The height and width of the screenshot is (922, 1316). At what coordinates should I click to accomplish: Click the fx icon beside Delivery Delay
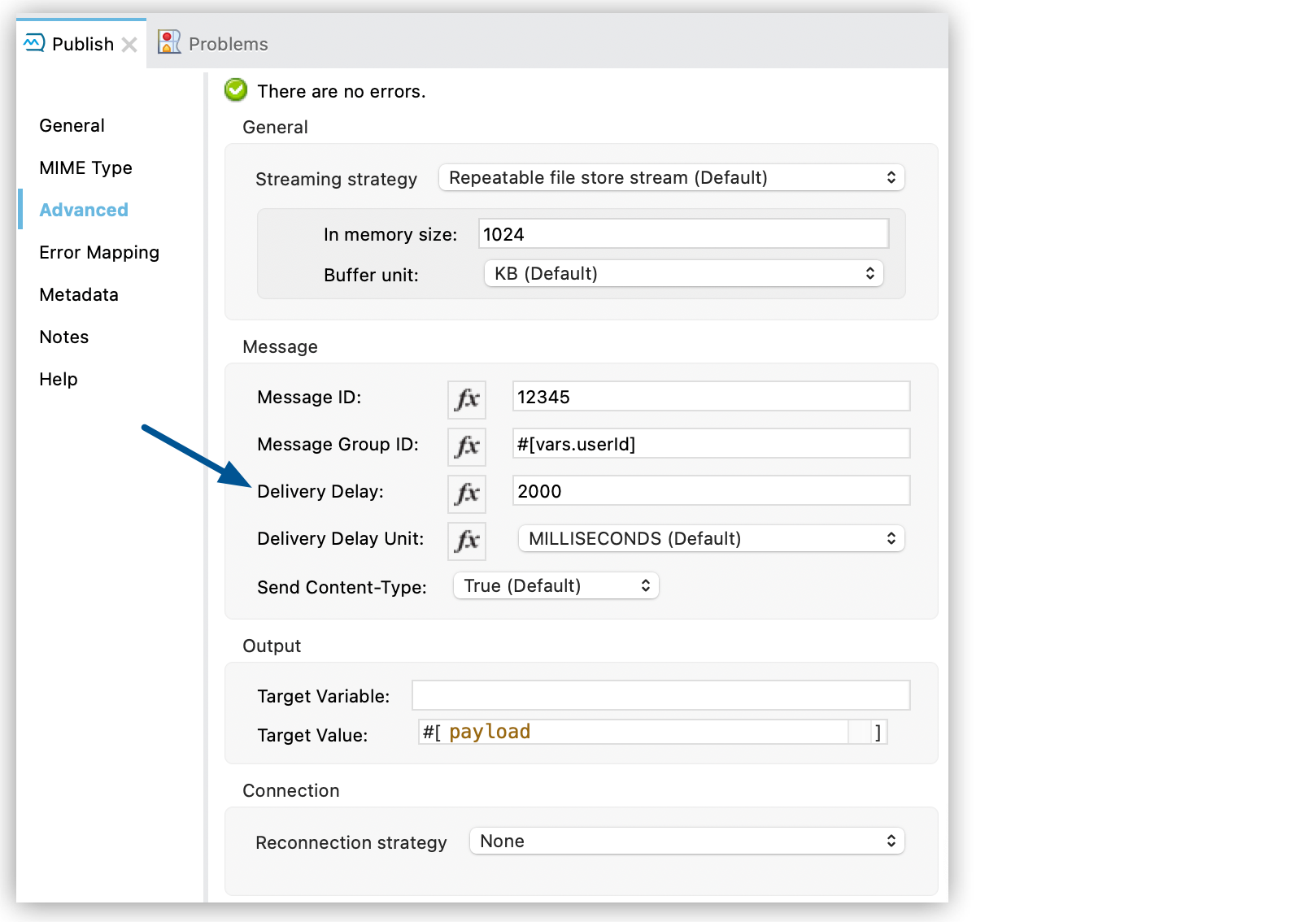click(x=466, y=494)
